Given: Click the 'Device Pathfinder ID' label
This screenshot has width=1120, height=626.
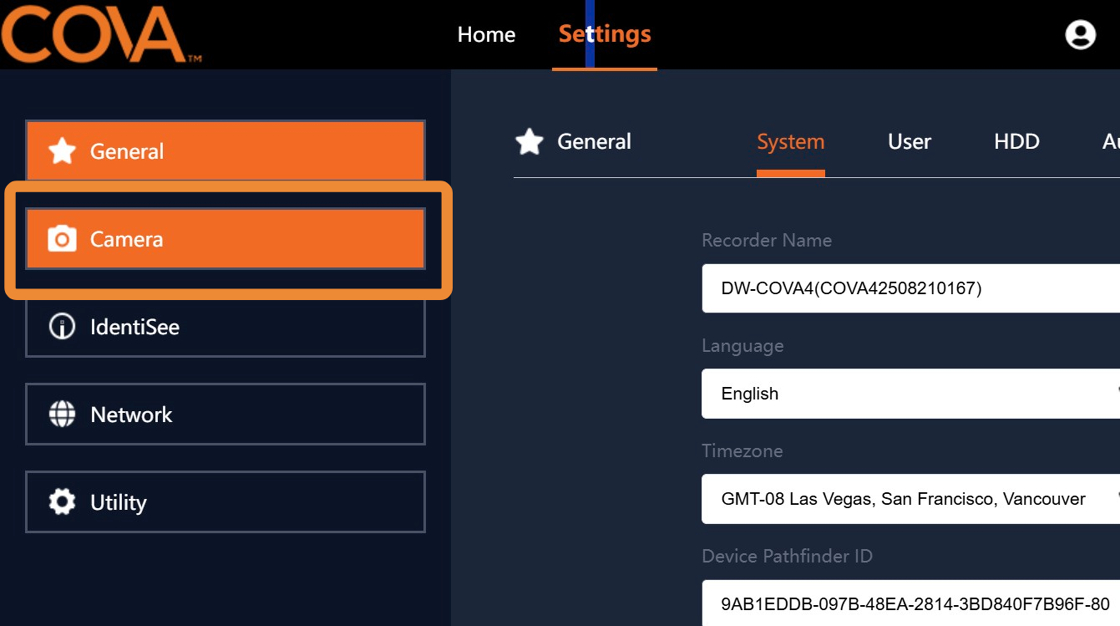Looking at the screenshot, I should click(787, 556).
